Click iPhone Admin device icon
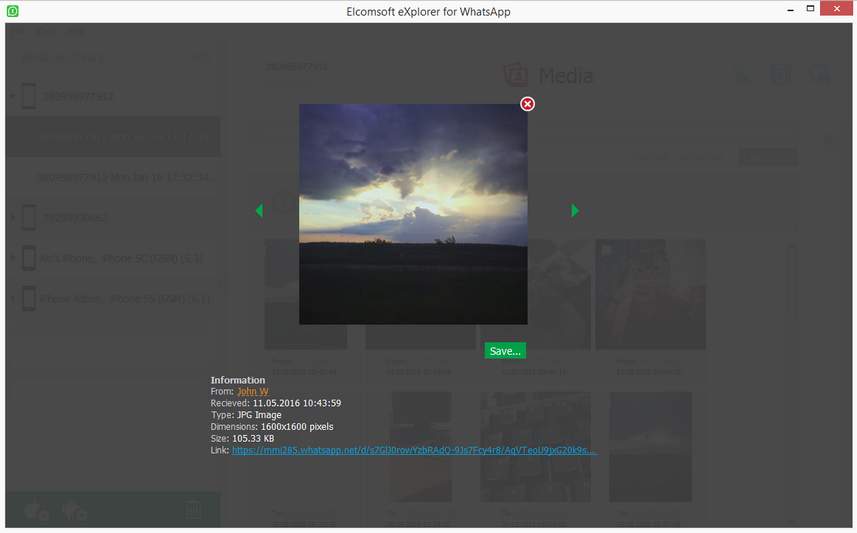This screenshot has height=533, width=857. pos(29,298)
